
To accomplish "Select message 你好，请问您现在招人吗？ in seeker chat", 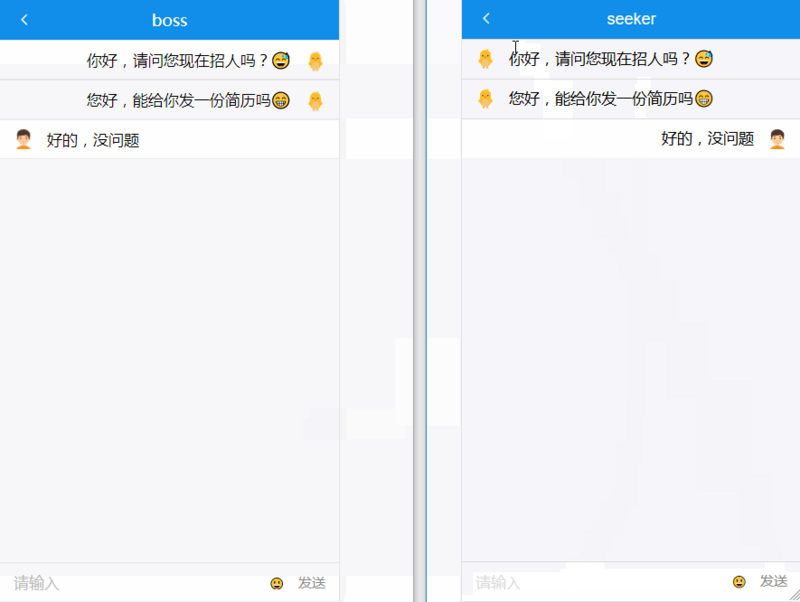I will [611, 59].
